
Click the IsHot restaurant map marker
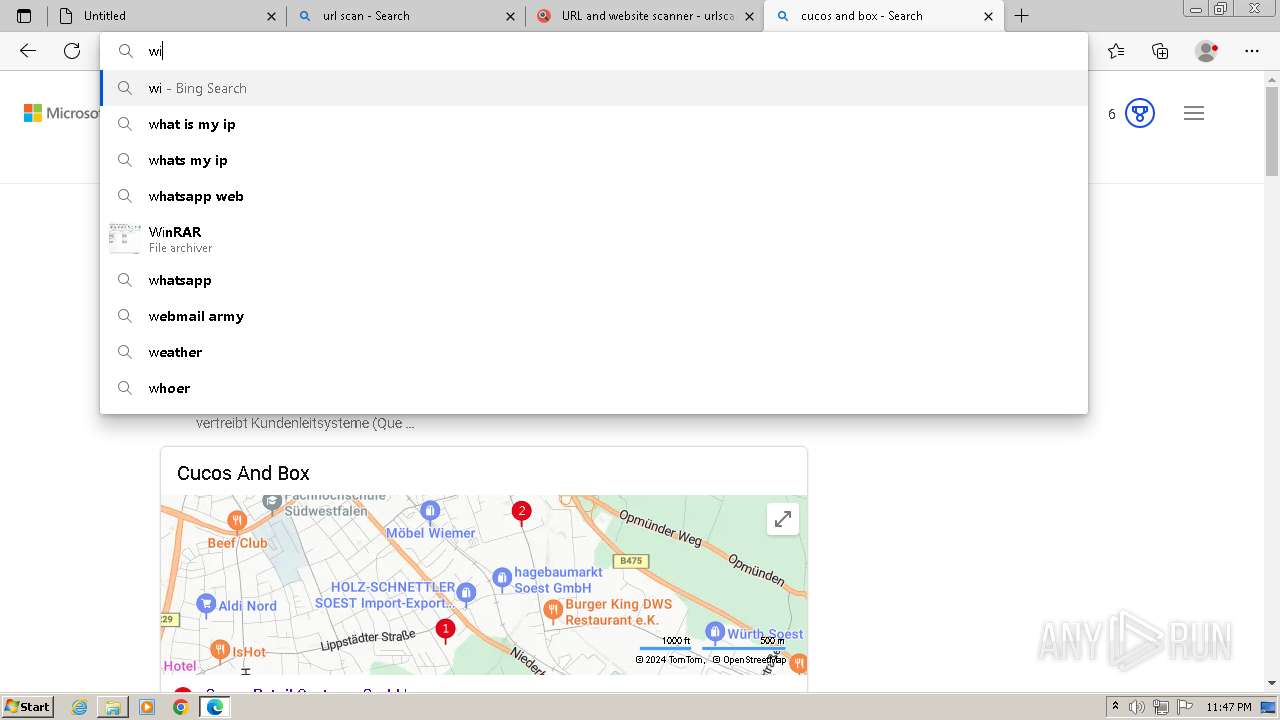pos(220,650)
